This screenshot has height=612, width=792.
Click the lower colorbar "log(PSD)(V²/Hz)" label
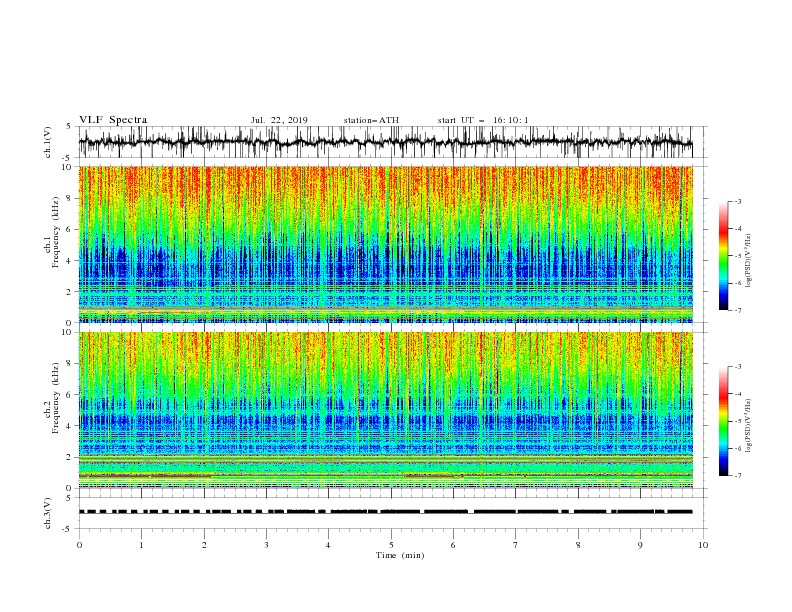pos(749,425)
